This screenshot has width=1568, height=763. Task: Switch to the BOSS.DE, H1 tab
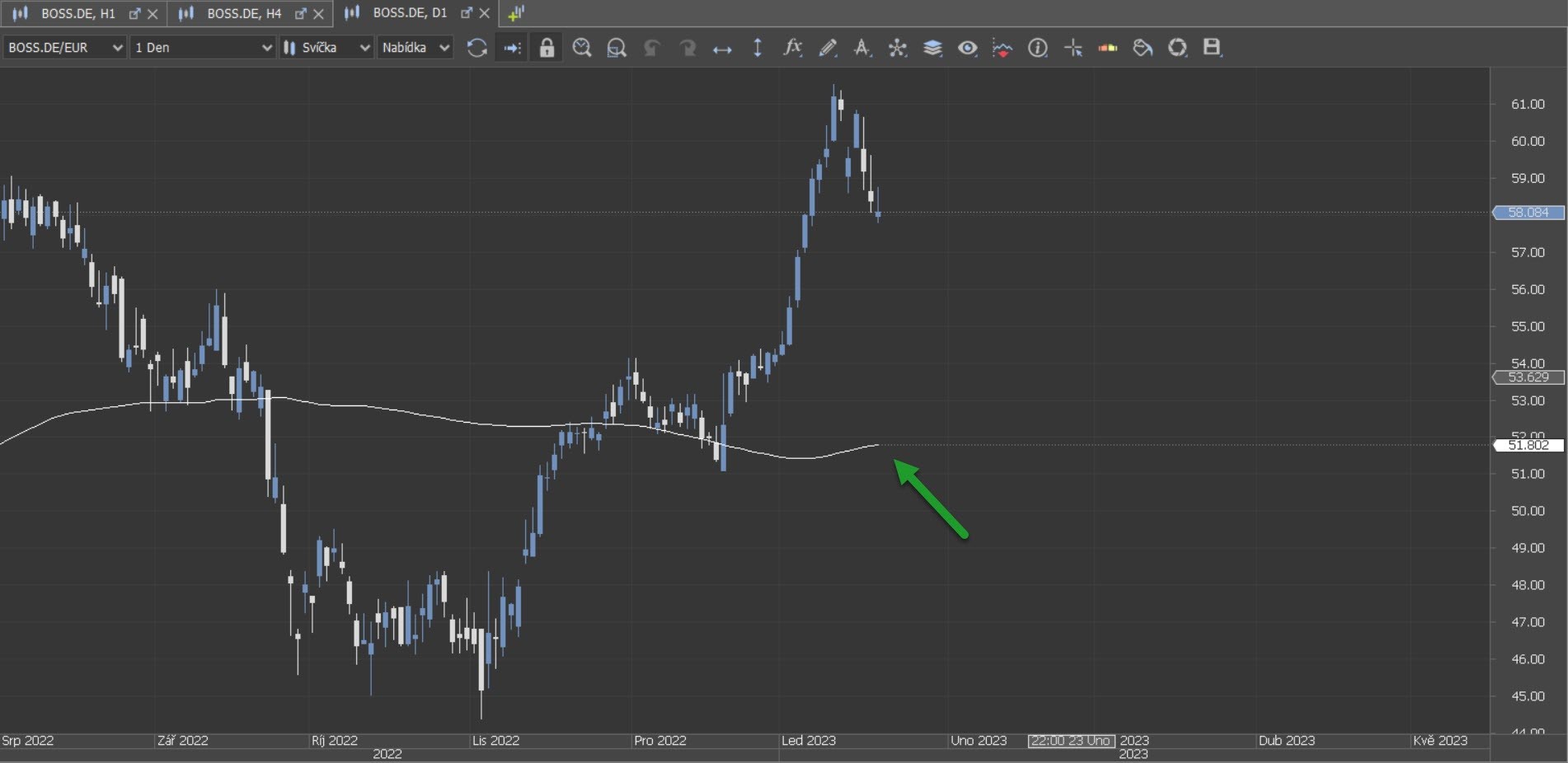[x=77, y=13]
